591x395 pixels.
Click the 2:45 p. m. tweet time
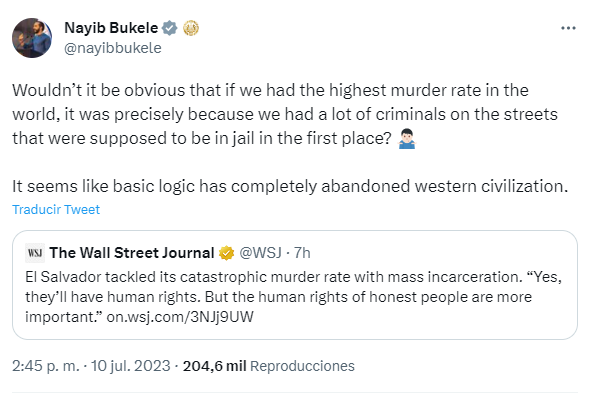[x=46, y=366]
